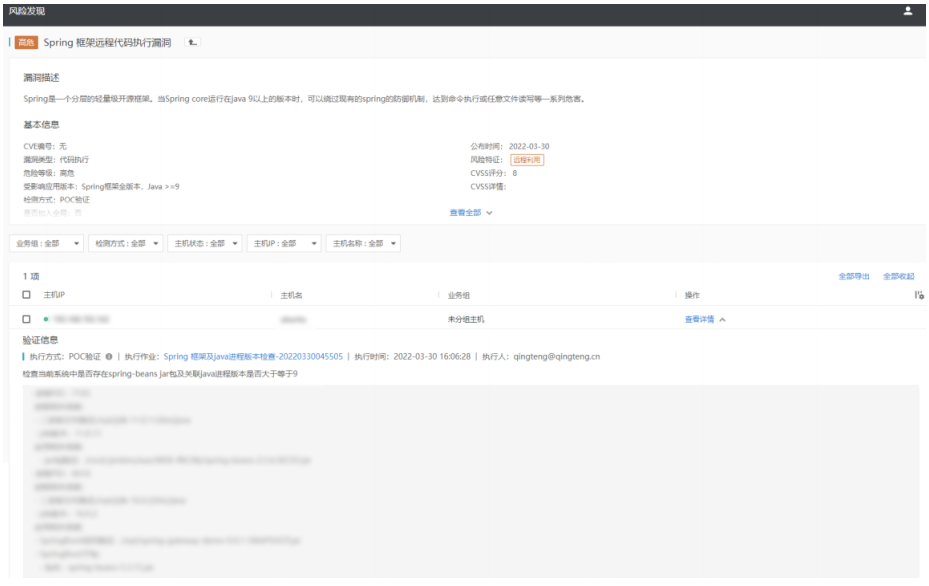Click the publish date 2022-03-30

tap(529, 146)
